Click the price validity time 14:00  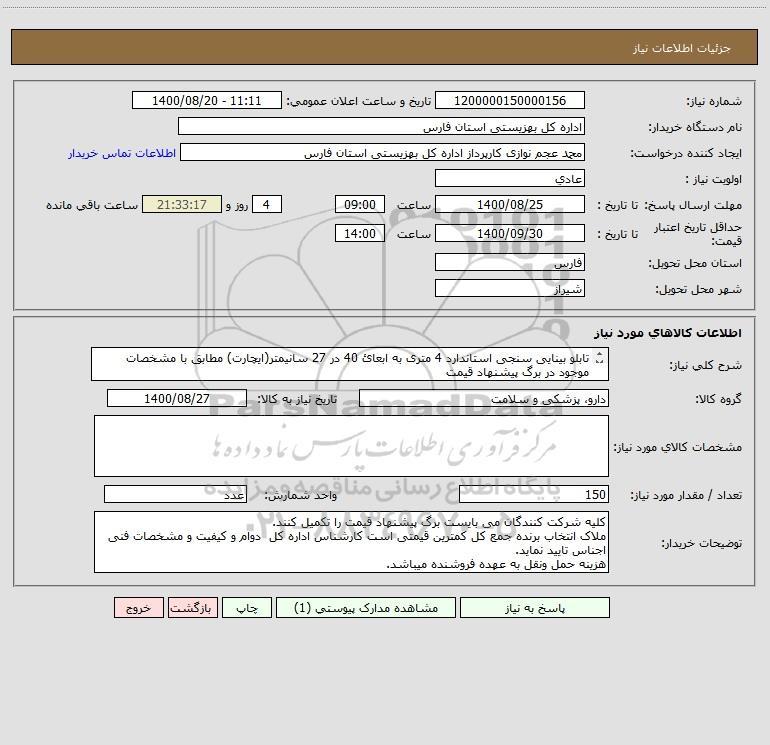click(359, 233)
